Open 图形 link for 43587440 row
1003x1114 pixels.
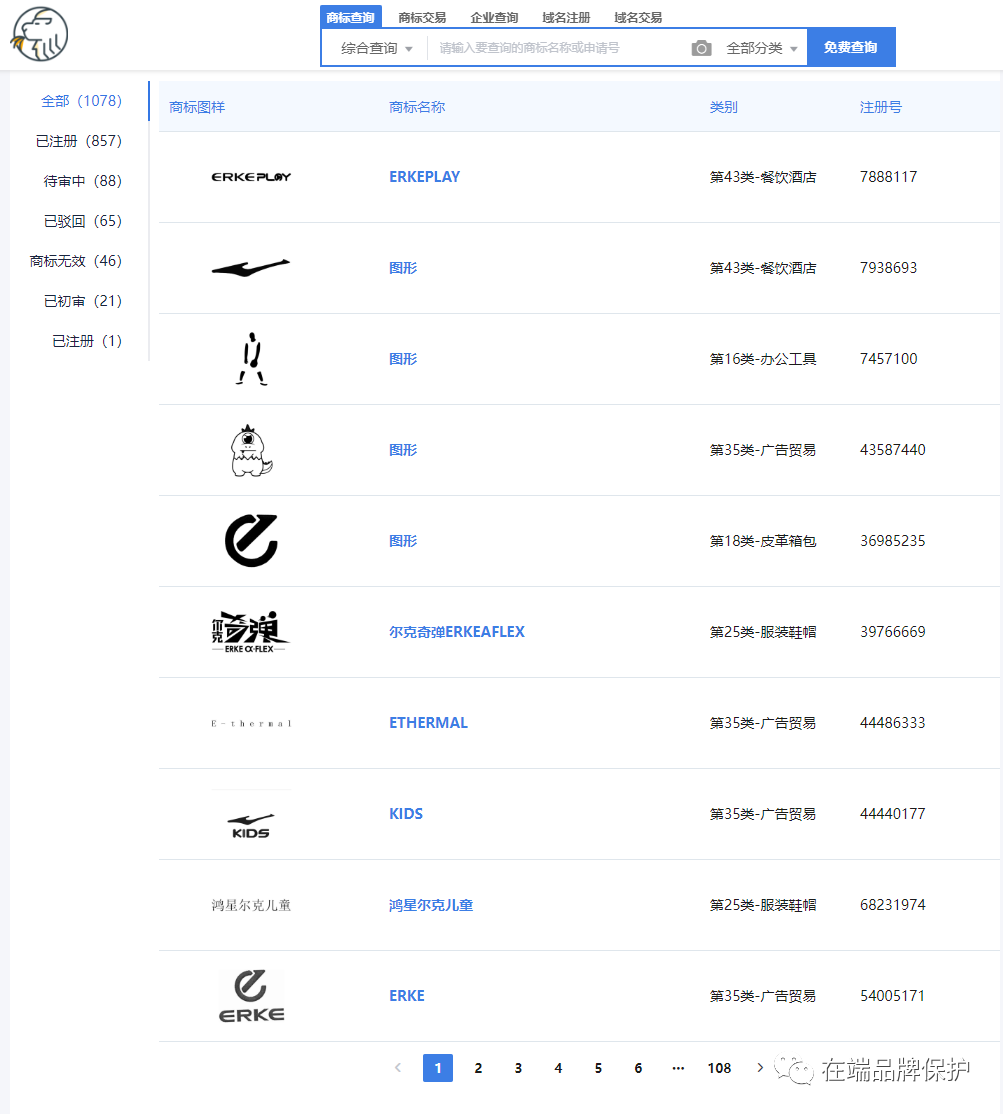point(403,450)
